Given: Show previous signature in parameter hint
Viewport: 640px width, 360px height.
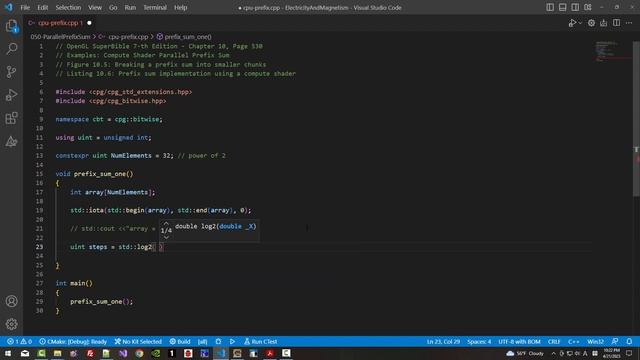Looking at the screenshot, I should (x=166, y=223).
